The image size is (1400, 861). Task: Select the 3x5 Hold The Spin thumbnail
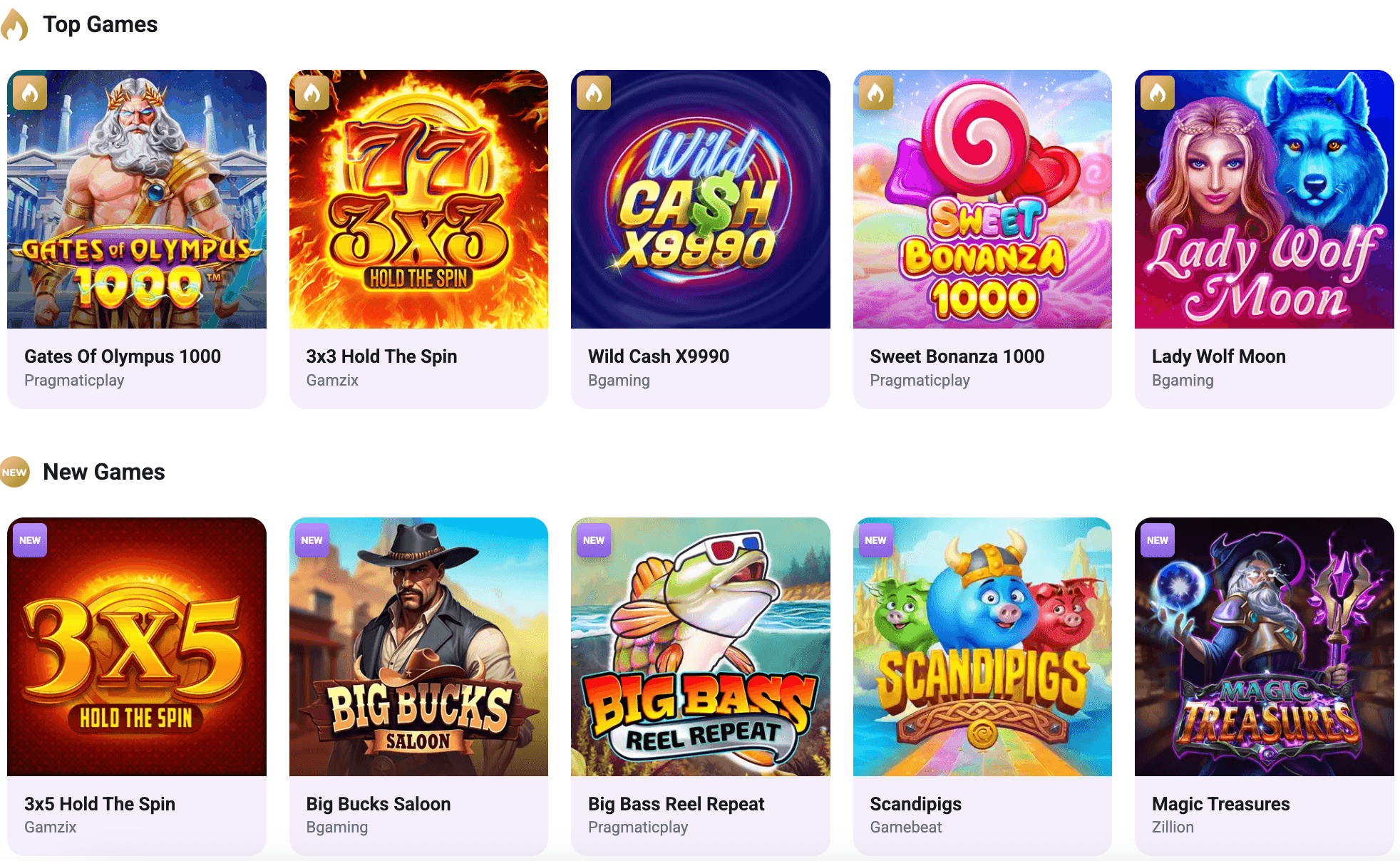click(137, 647)
